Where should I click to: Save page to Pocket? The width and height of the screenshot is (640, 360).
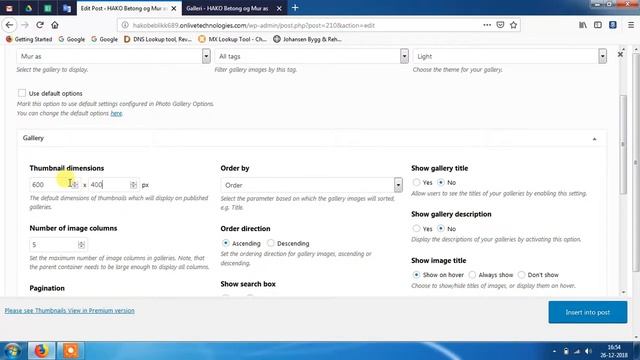click(500, 25)
